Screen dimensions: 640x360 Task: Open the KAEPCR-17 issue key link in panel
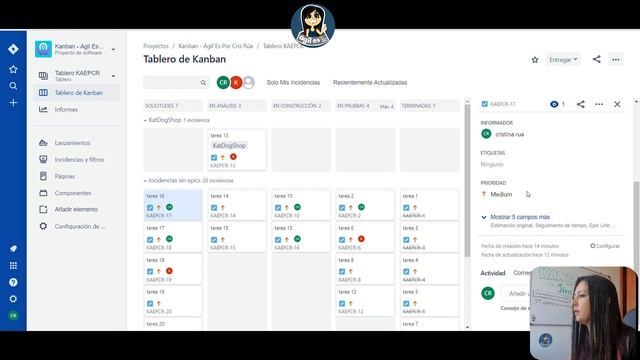point(503,104)
